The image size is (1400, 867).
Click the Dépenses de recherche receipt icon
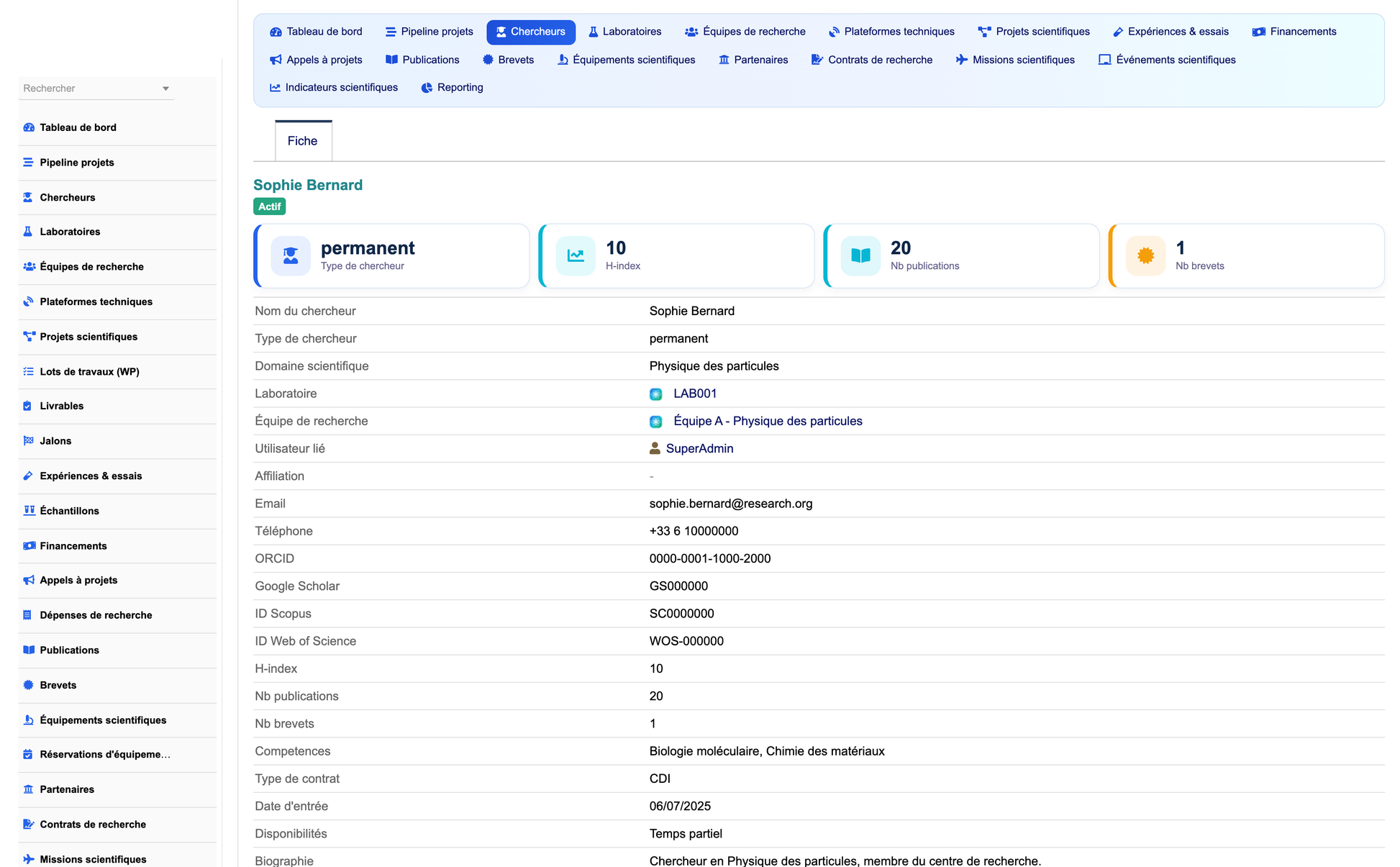(29, 615)
